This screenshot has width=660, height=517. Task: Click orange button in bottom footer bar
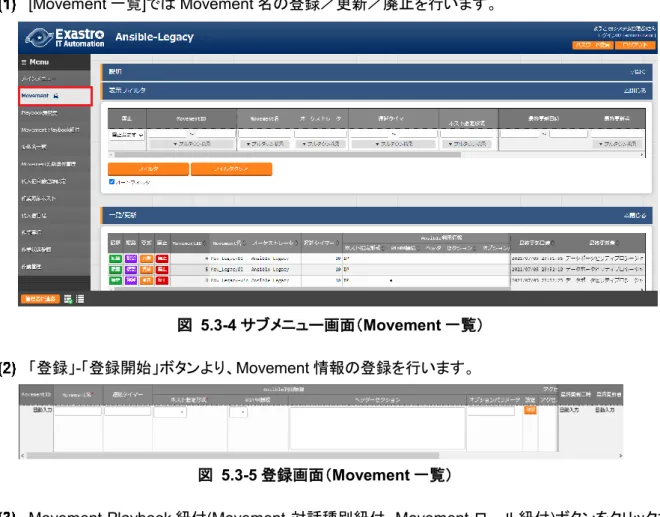click(x=40, y=299)
